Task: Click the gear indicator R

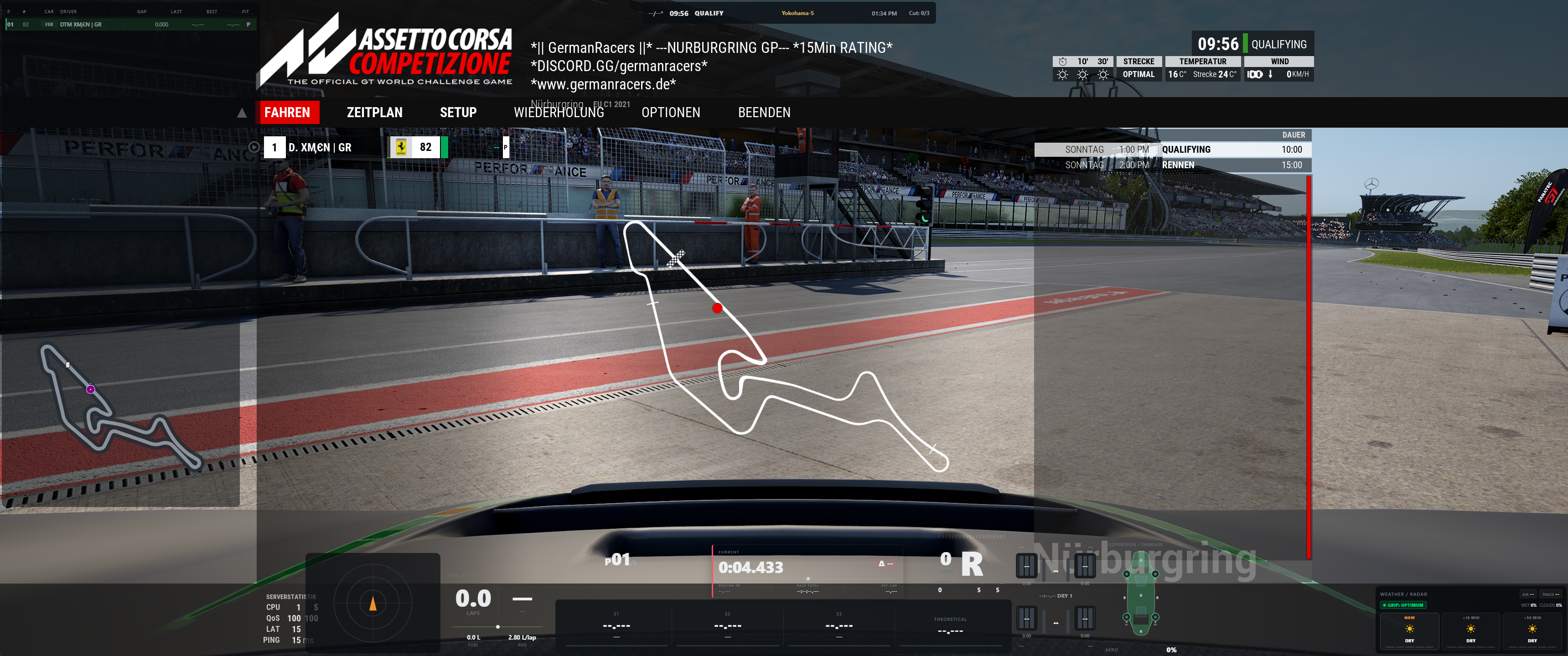Action: click(972, 564)
